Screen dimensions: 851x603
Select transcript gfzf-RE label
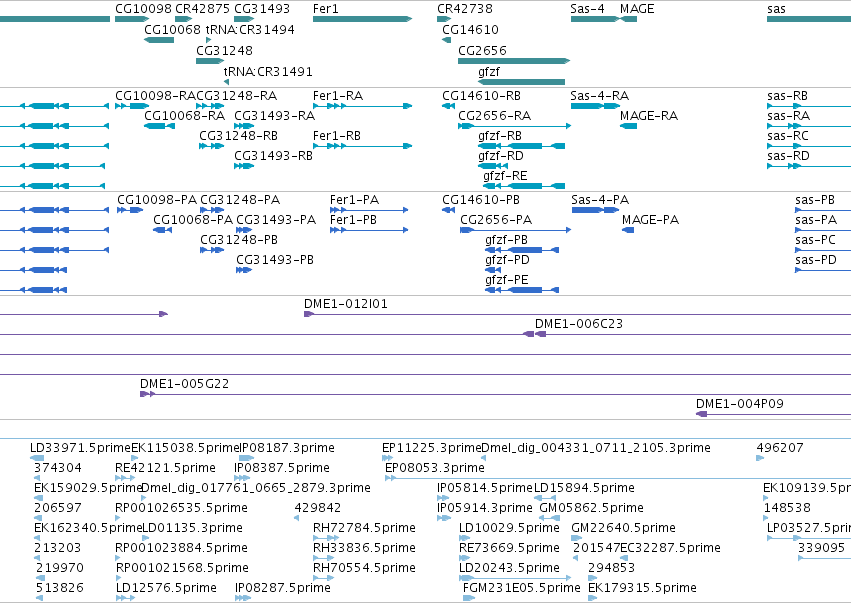505,175
